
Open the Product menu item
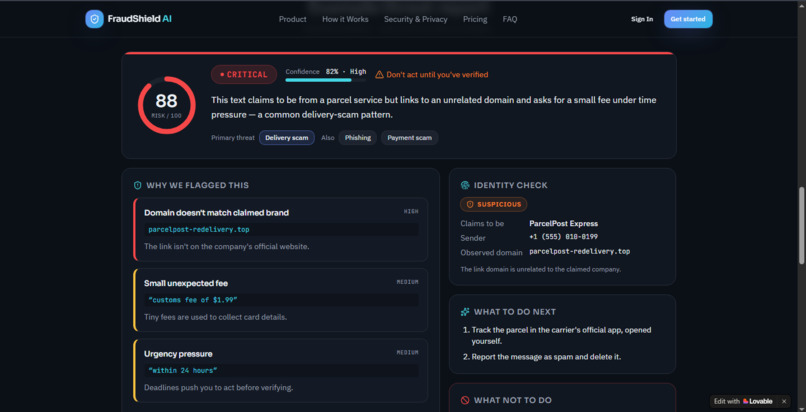pos(292,19)
